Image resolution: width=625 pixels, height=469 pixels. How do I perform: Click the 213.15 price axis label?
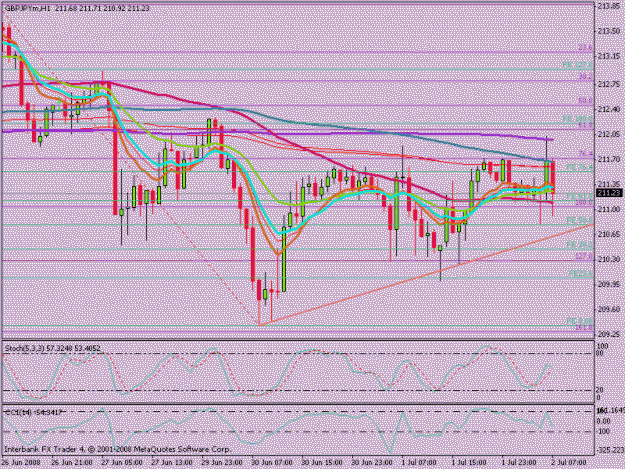pos(609,56)
